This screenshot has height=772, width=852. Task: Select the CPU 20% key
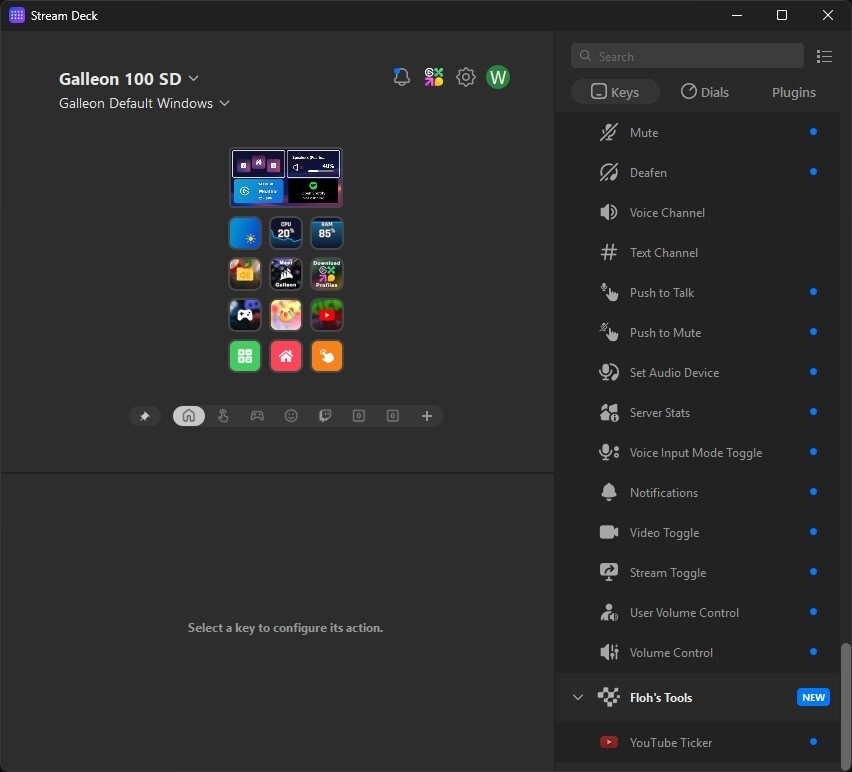[286, 233]
